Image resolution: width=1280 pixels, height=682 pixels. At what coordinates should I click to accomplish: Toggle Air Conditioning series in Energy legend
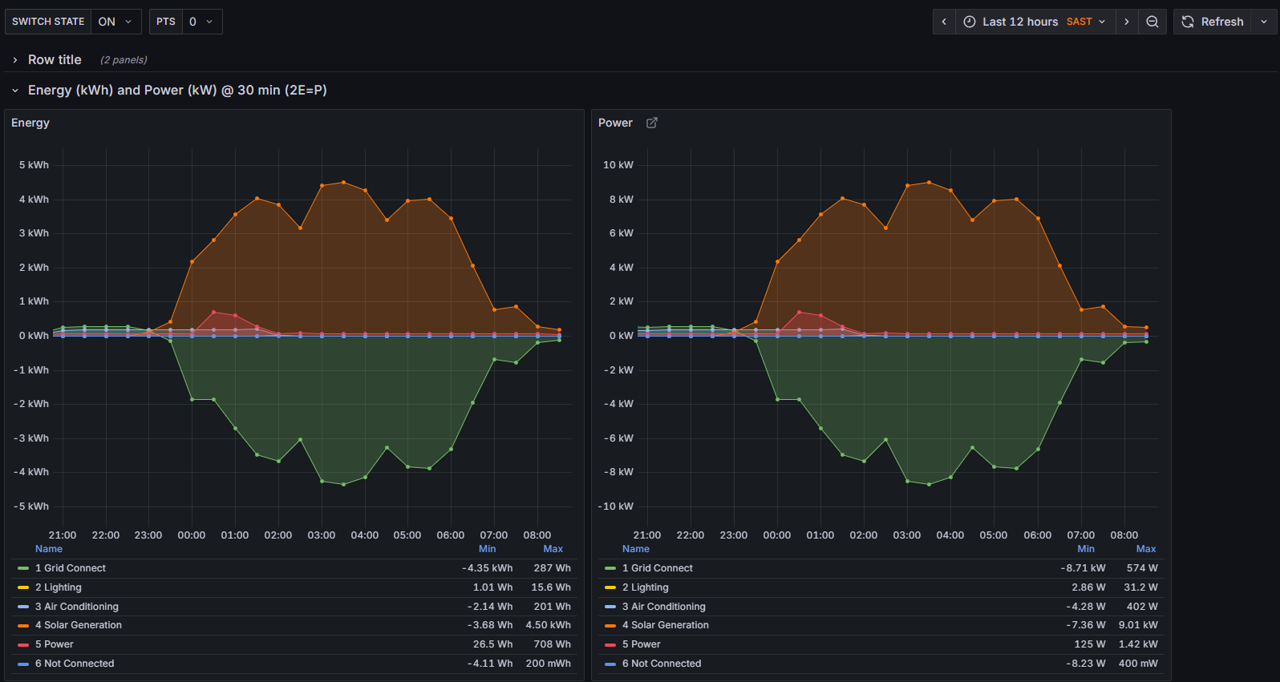pos(77,606)
